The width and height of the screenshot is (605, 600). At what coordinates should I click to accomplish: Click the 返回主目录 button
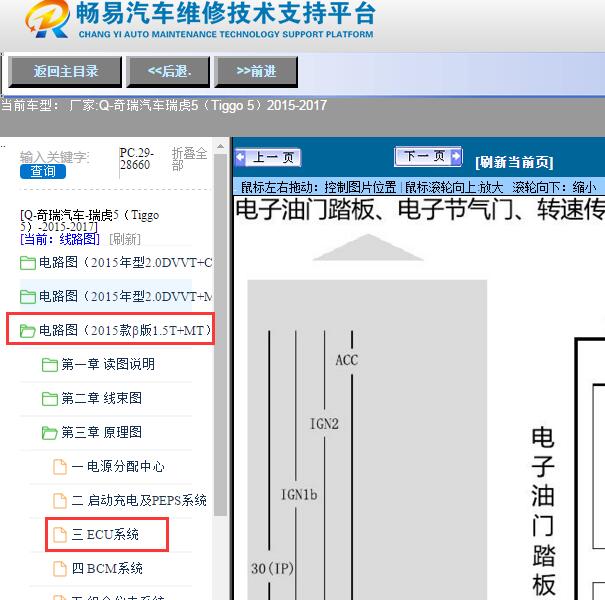tap(65, 71)
